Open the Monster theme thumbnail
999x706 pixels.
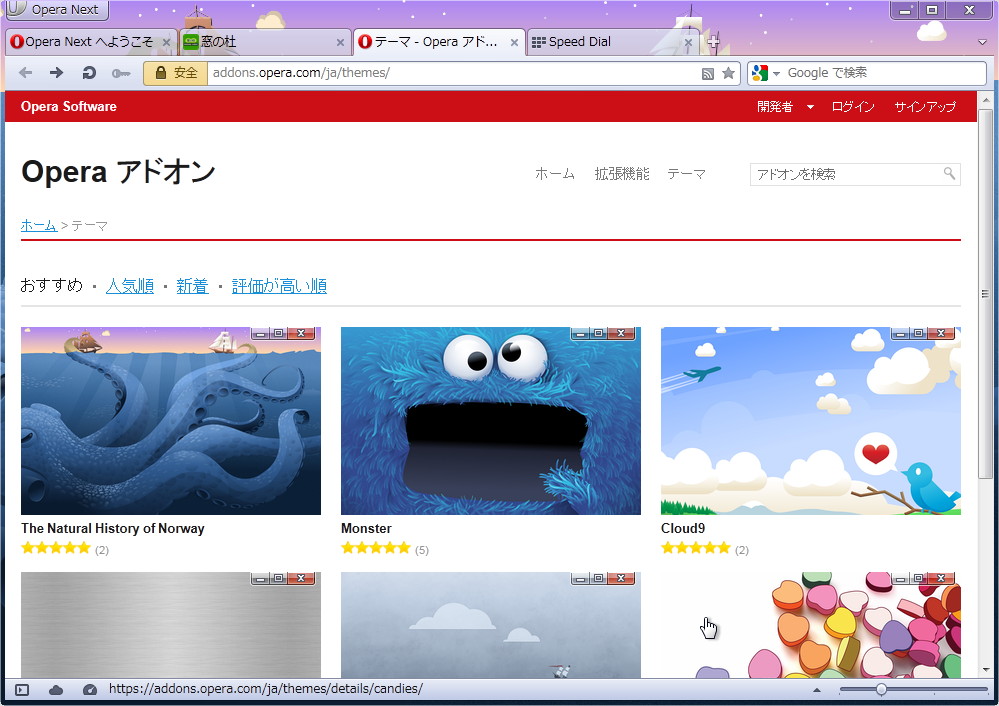pos(489,420)
